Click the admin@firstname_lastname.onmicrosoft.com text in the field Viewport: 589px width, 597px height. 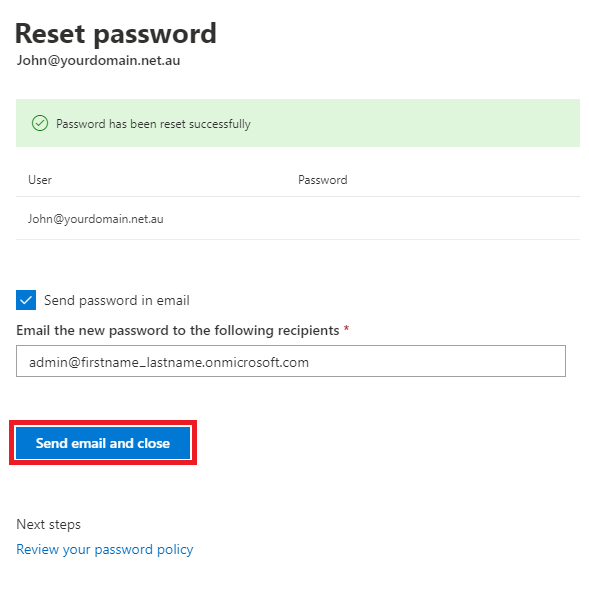point(169,362)
